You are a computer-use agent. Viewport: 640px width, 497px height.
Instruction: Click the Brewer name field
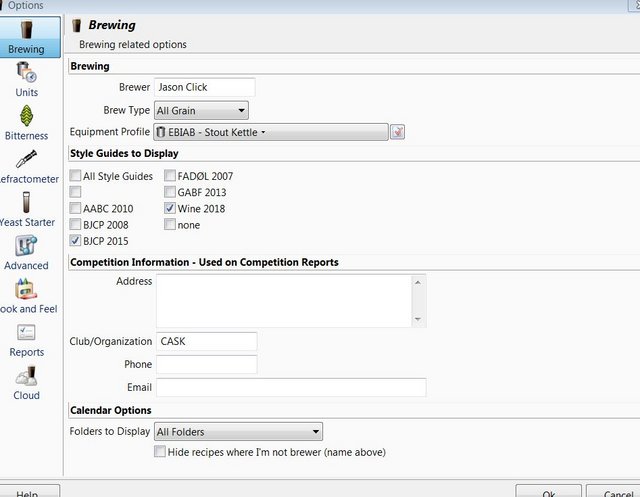tap(205, 87)
